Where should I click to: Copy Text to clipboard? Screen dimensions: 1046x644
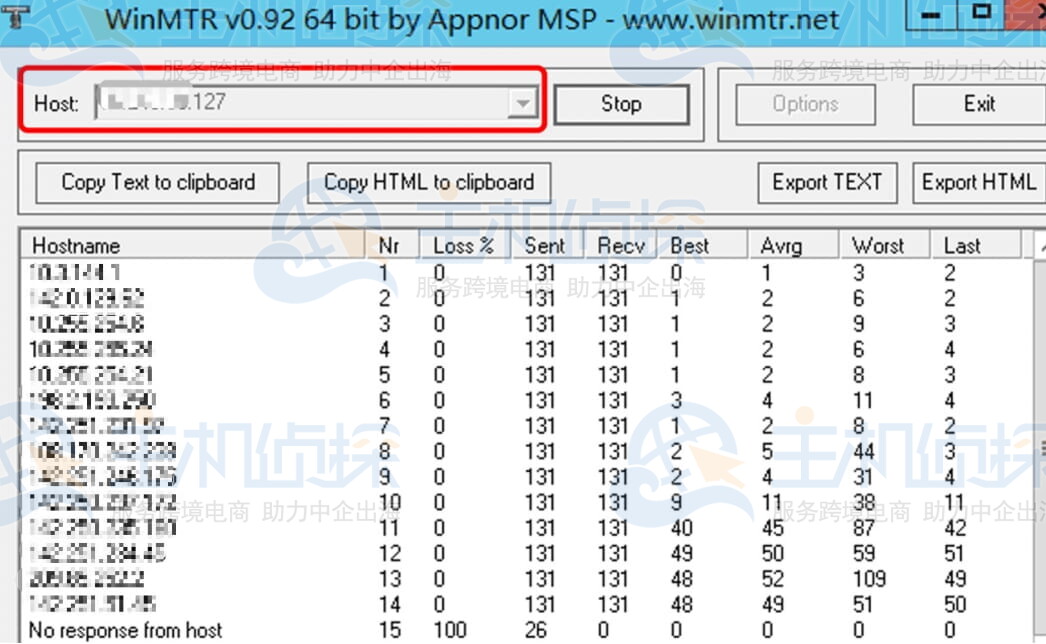point(157,182)
